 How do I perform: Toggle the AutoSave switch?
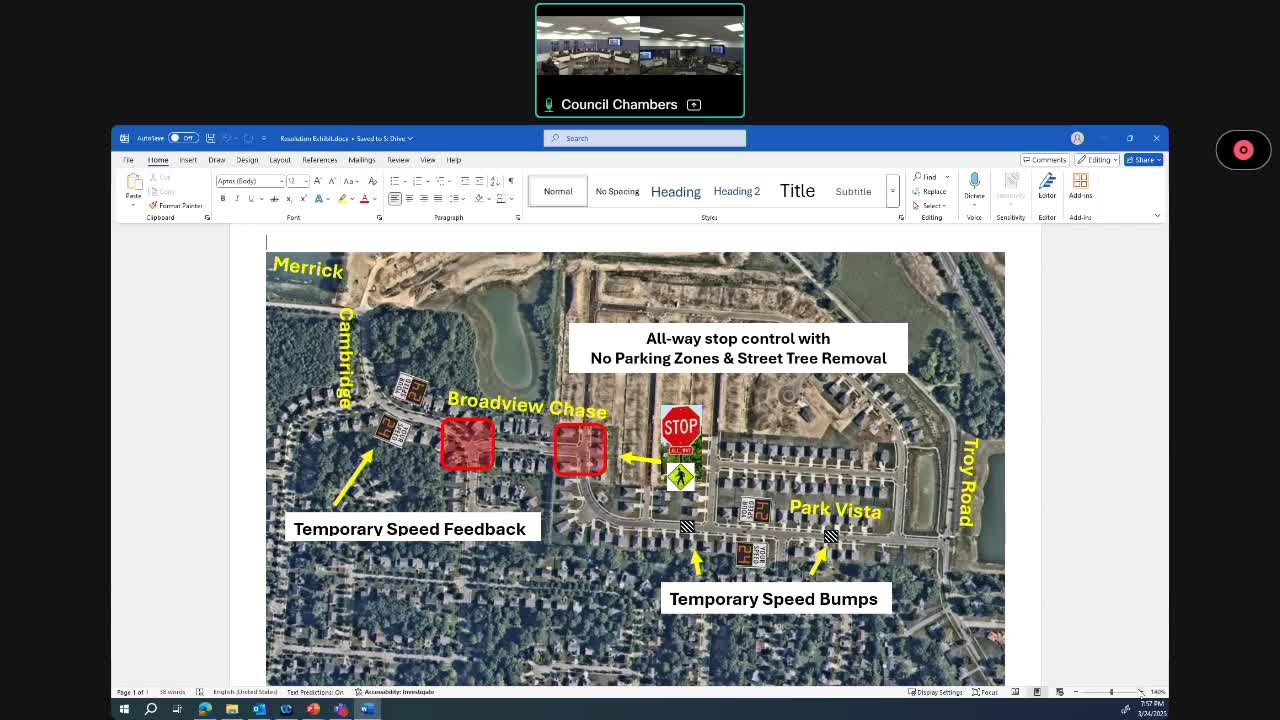click(182, 138)
